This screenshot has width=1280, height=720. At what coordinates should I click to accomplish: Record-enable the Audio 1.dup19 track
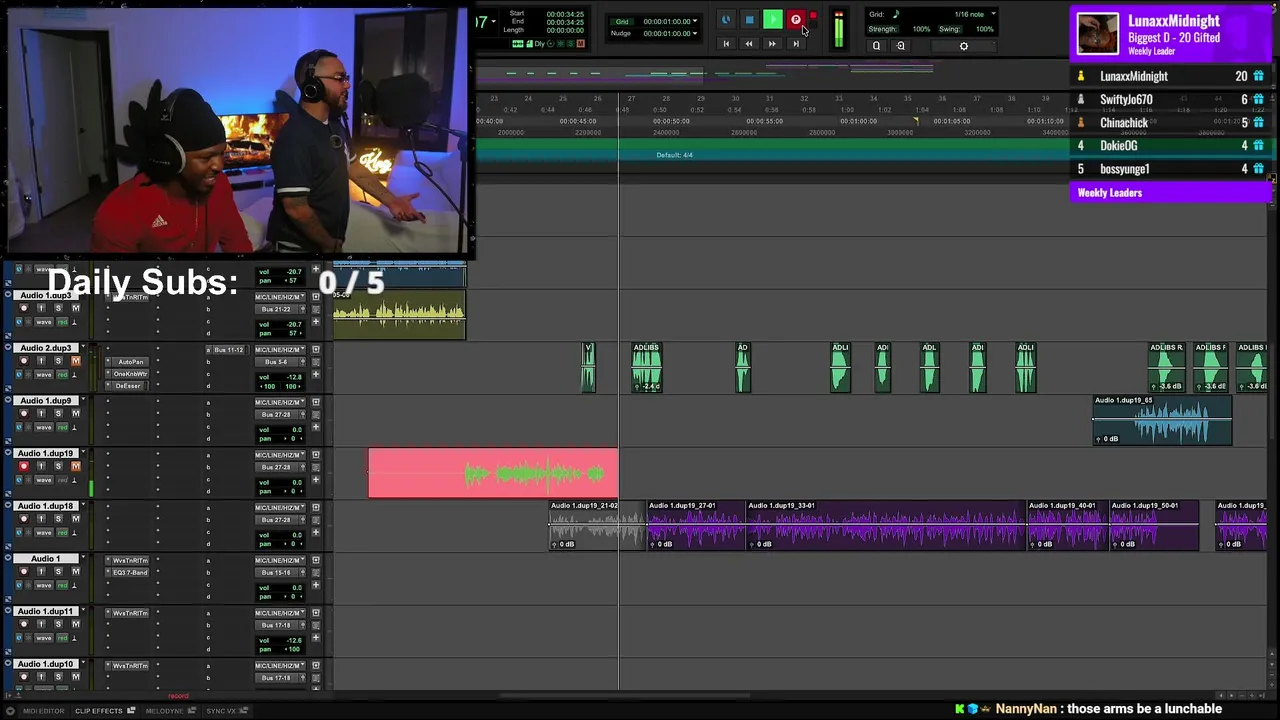(x=24, y=467)
